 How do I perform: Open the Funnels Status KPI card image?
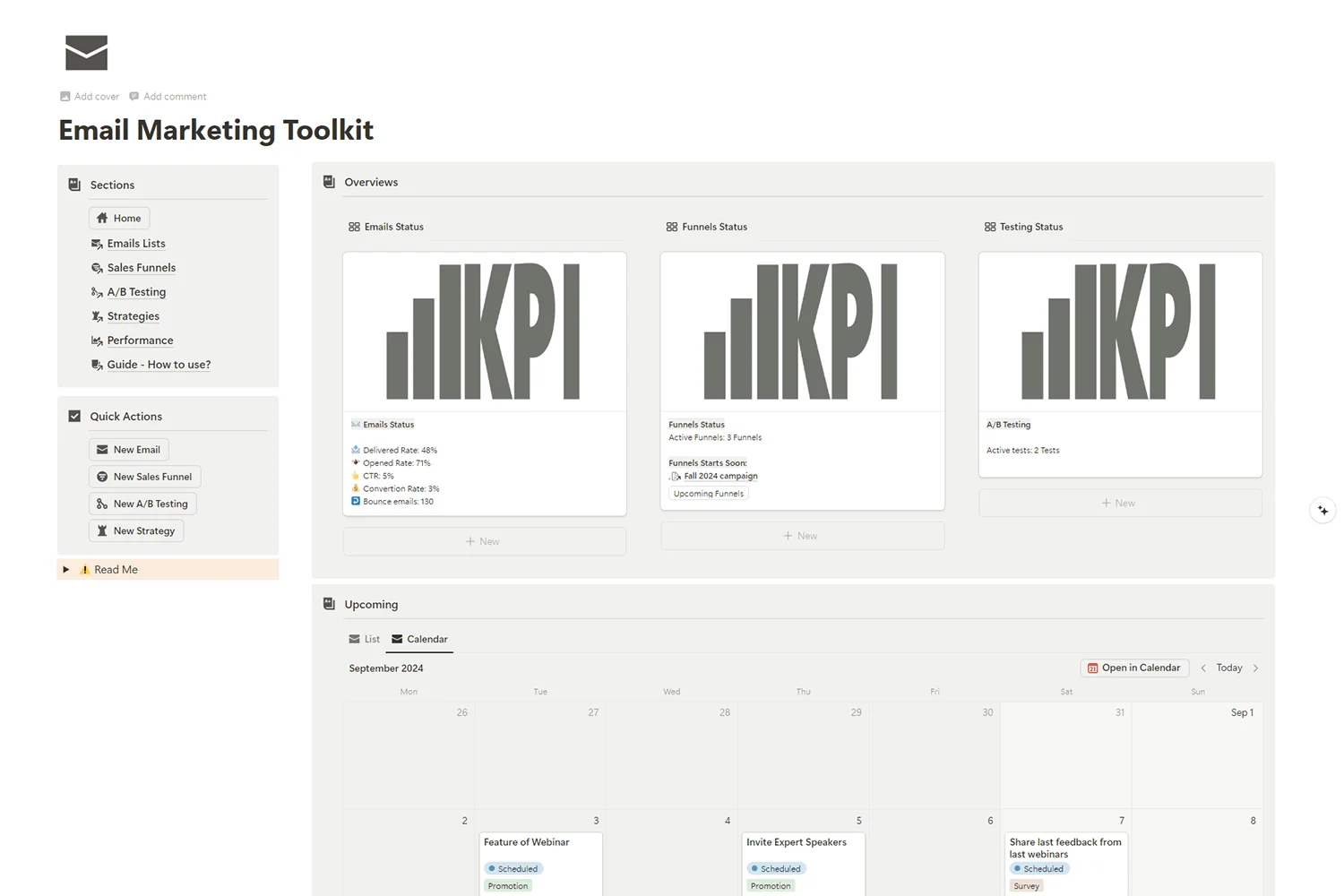(x=802, y=332)
